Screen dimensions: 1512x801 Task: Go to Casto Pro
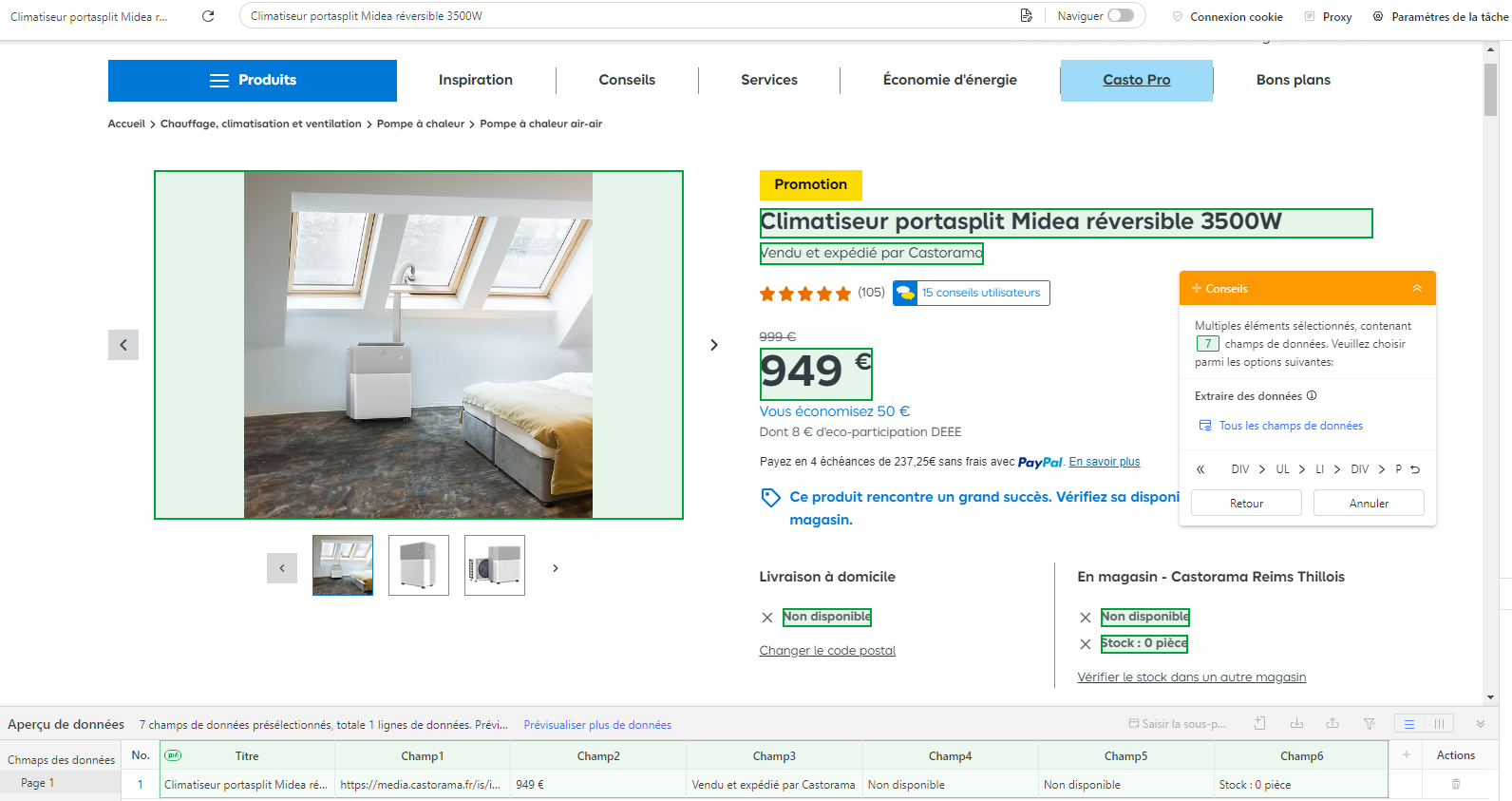(1137, 81)
